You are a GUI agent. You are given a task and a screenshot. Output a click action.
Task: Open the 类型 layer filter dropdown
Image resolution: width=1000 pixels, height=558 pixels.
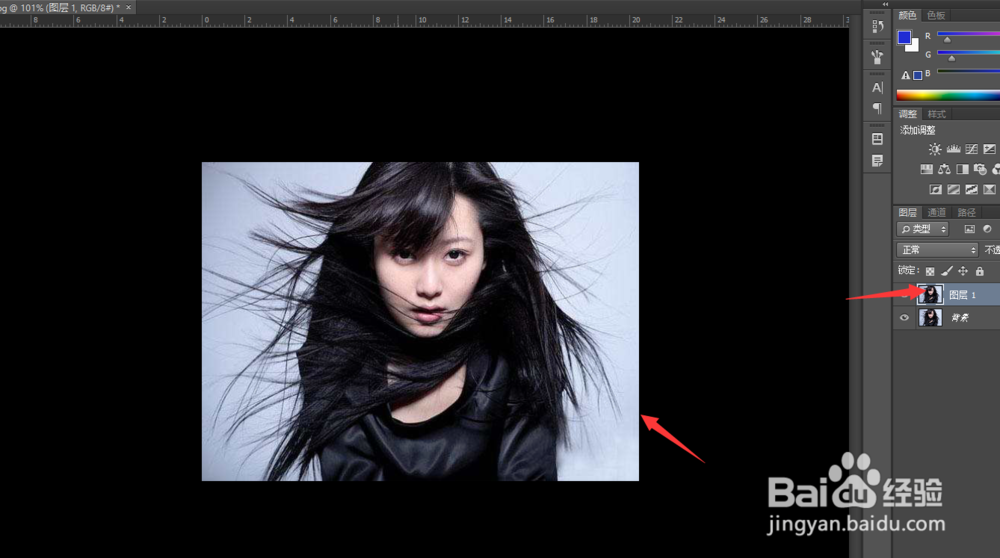(923, 229)
